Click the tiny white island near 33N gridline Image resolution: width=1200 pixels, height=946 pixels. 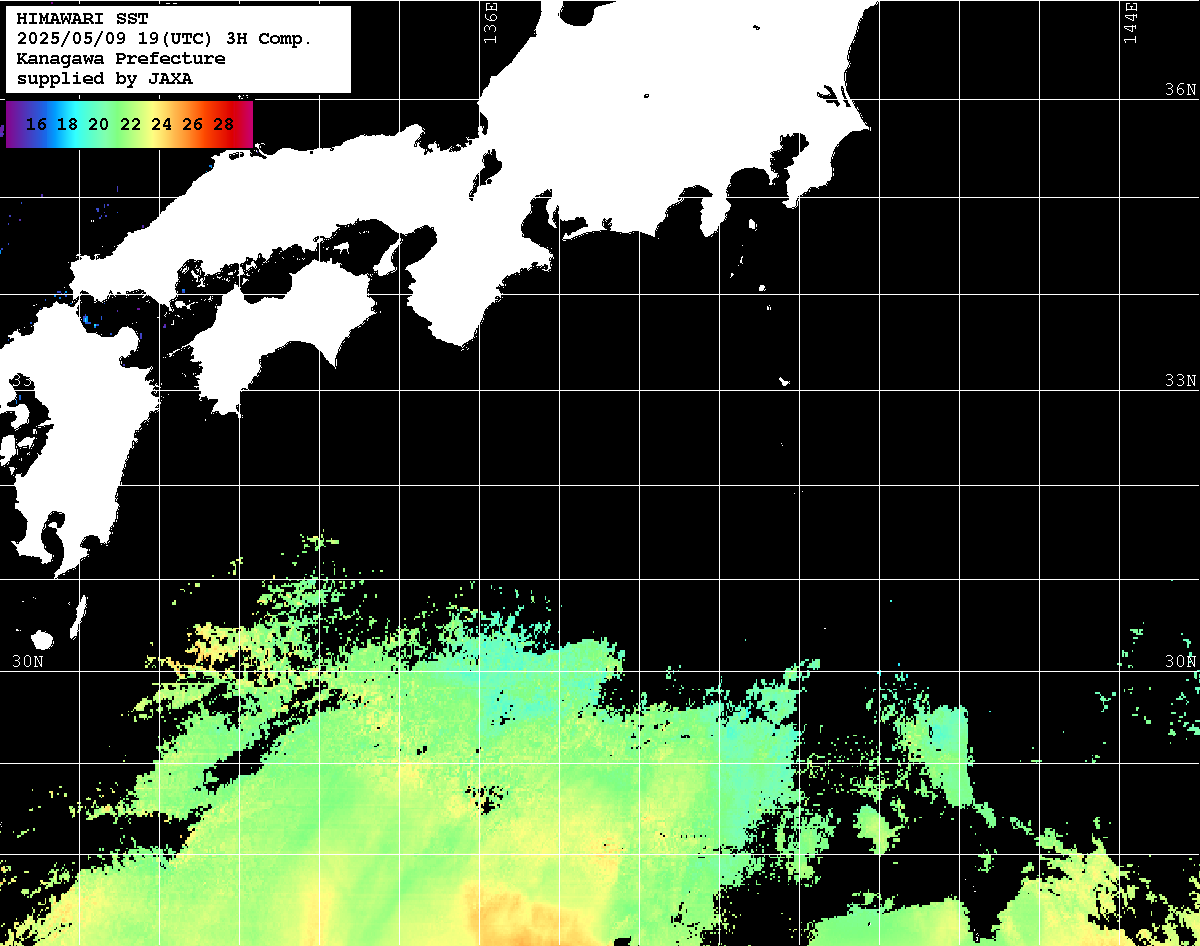[x=785, y=381]
